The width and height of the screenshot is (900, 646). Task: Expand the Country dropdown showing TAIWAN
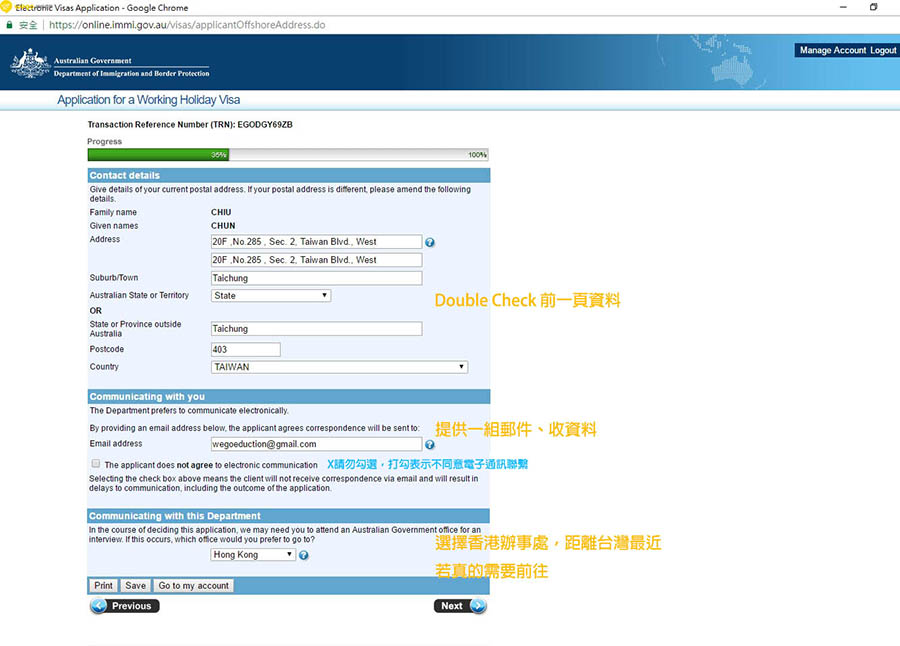[339, 367]
